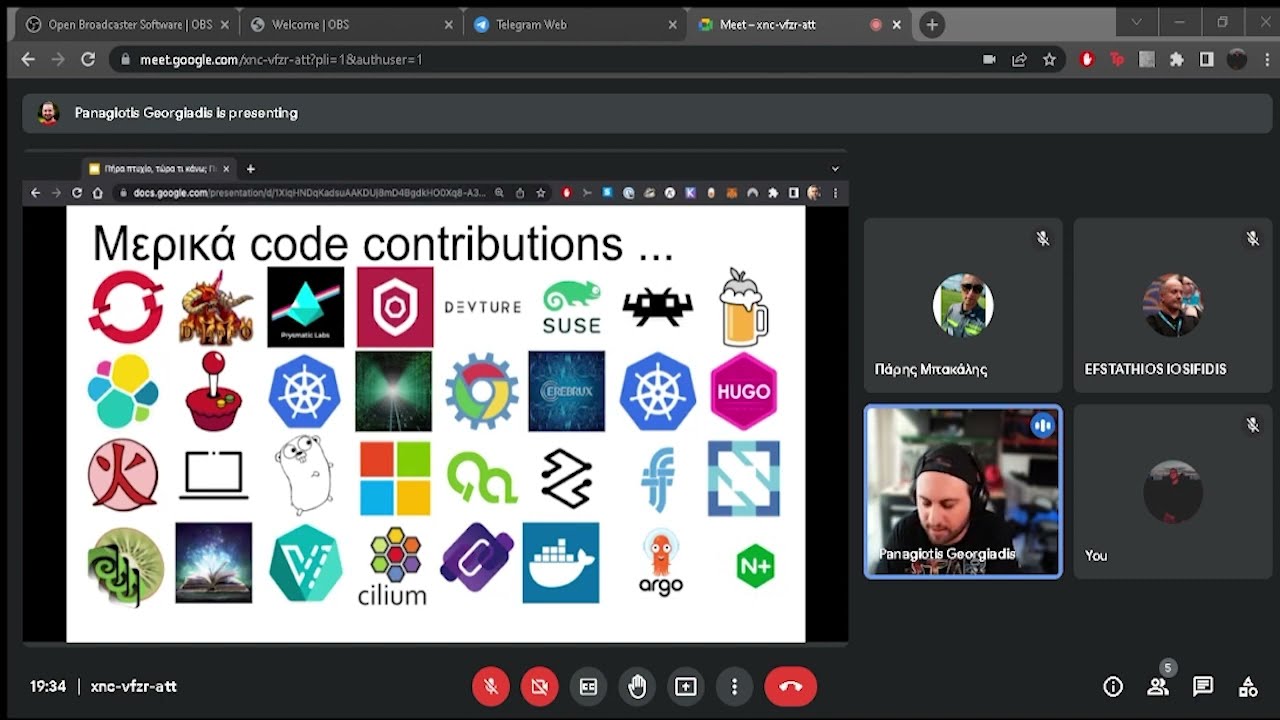This screenshot has height=720, width=1280.
Task: Go forward in browser history
Action: (x=58, y=60)
